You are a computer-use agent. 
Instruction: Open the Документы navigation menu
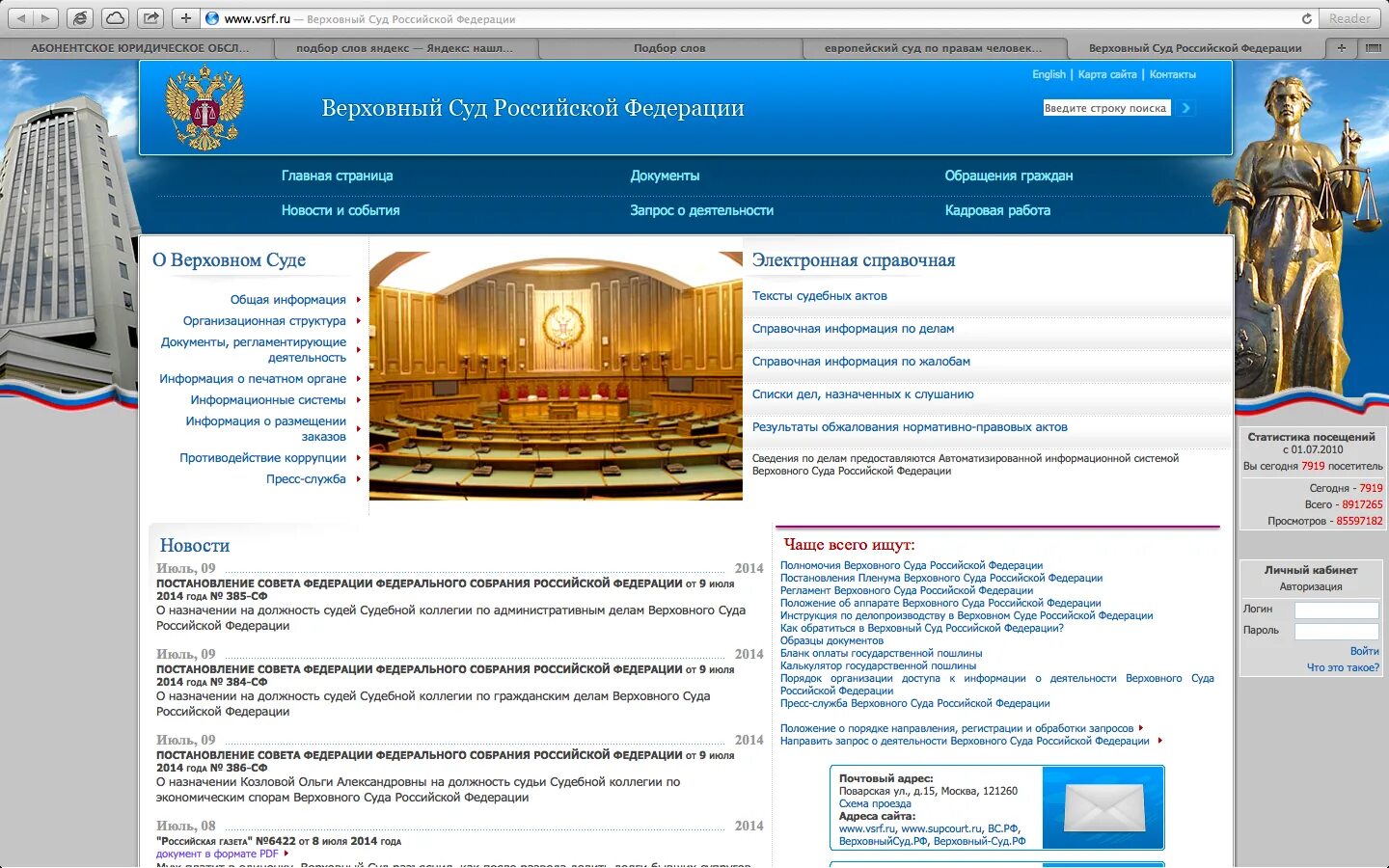click(665, 176)
